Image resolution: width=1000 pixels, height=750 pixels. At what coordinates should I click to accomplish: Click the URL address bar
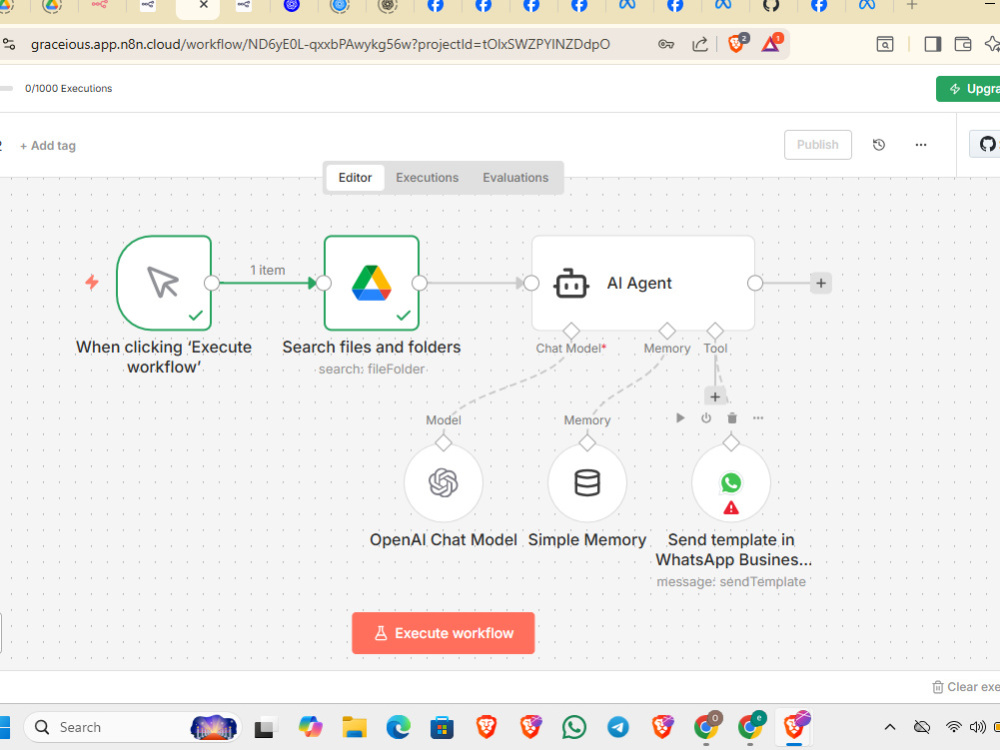coord(320,44)
